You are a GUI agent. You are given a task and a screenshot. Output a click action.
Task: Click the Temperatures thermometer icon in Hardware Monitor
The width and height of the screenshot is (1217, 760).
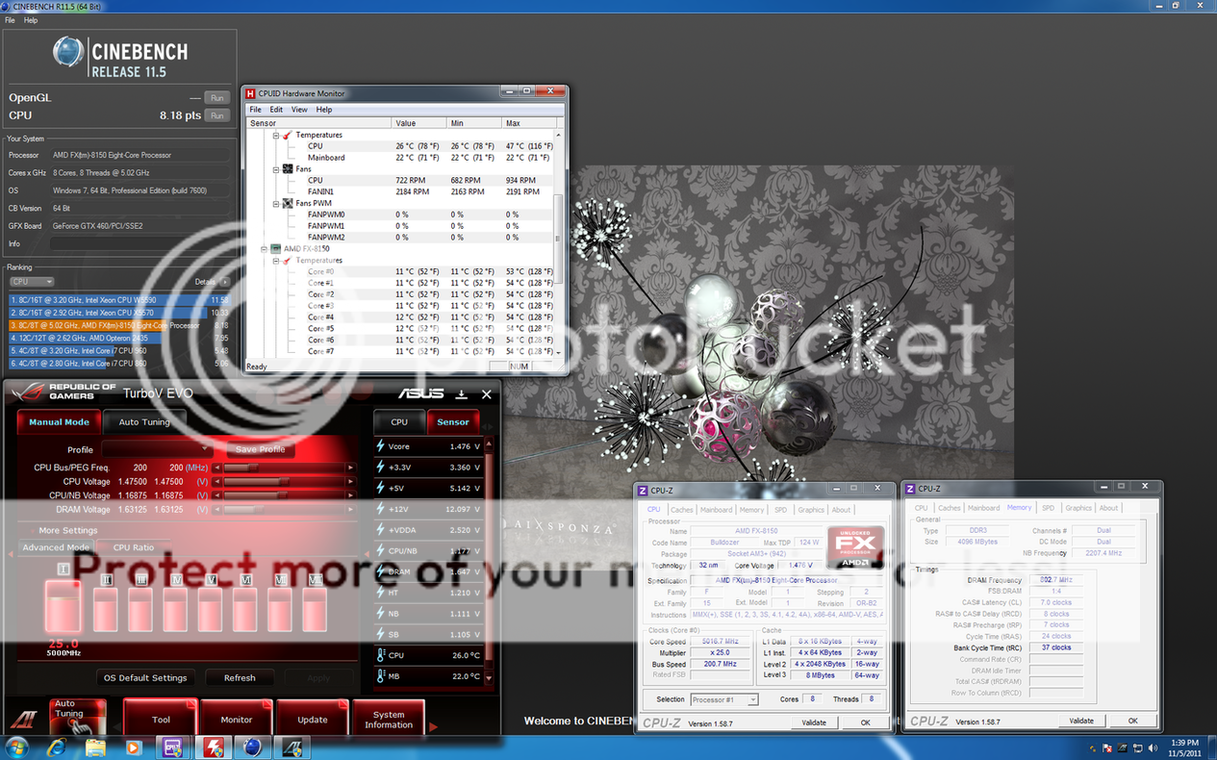click(287, 135)
